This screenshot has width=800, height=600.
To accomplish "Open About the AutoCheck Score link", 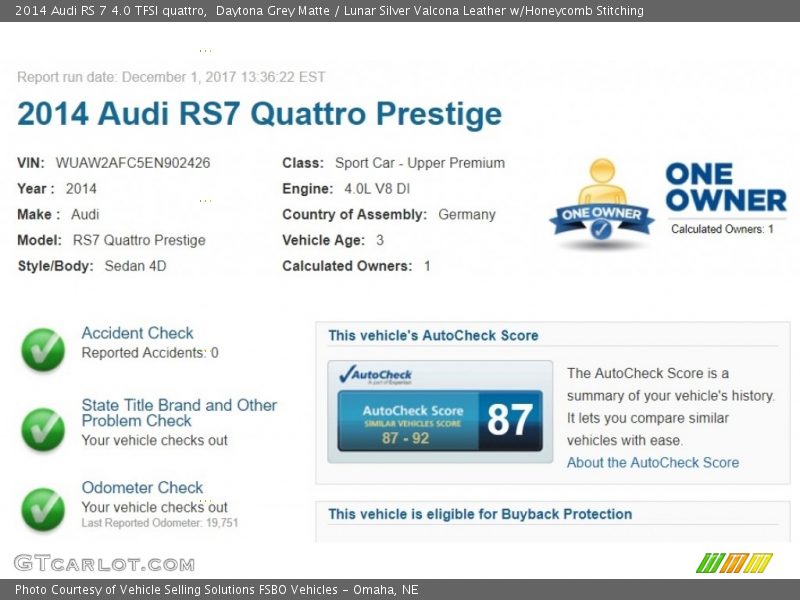I will (x=653, y=463).
